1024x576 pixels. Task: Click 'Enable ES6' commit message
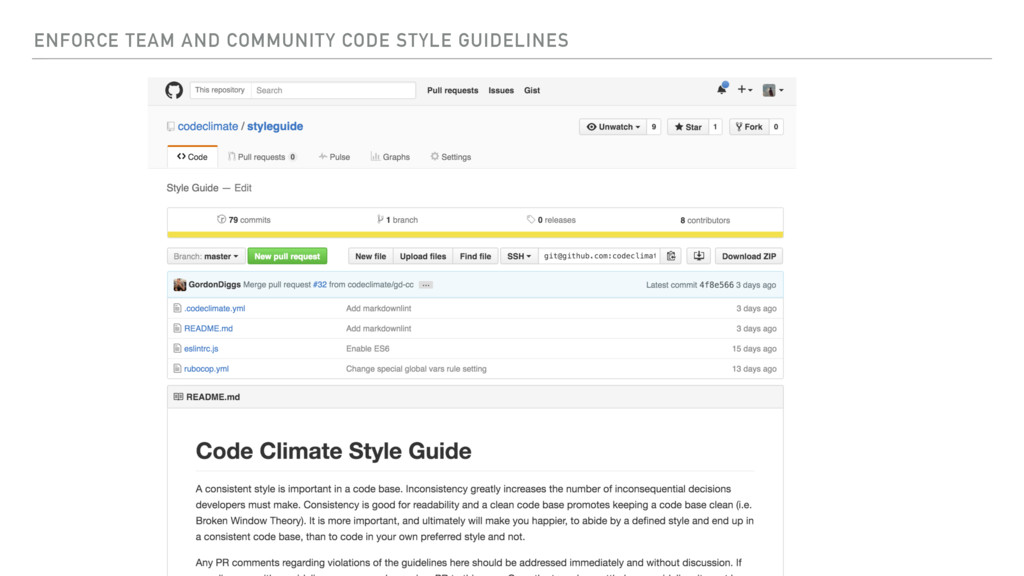pos(368,349)
